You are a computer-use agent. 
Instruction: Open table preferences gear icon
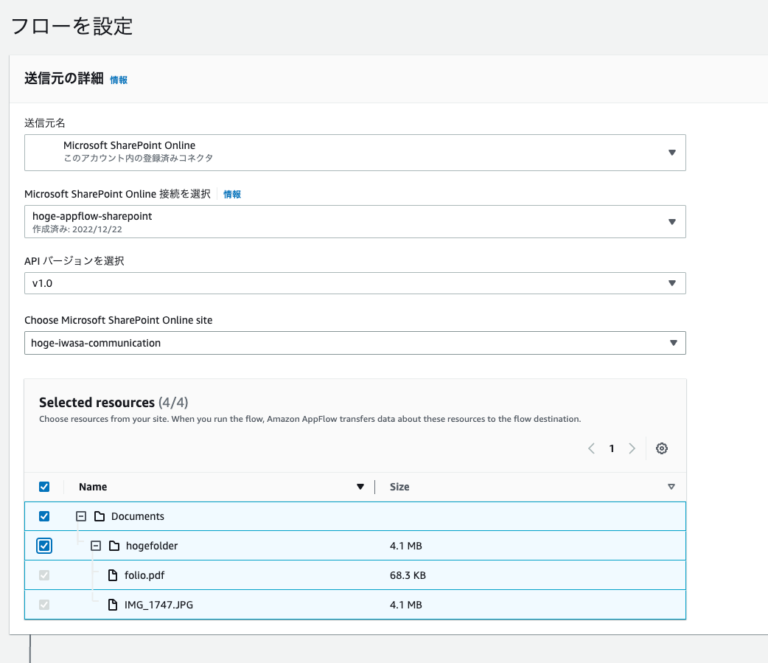click(x=661, y=448)
